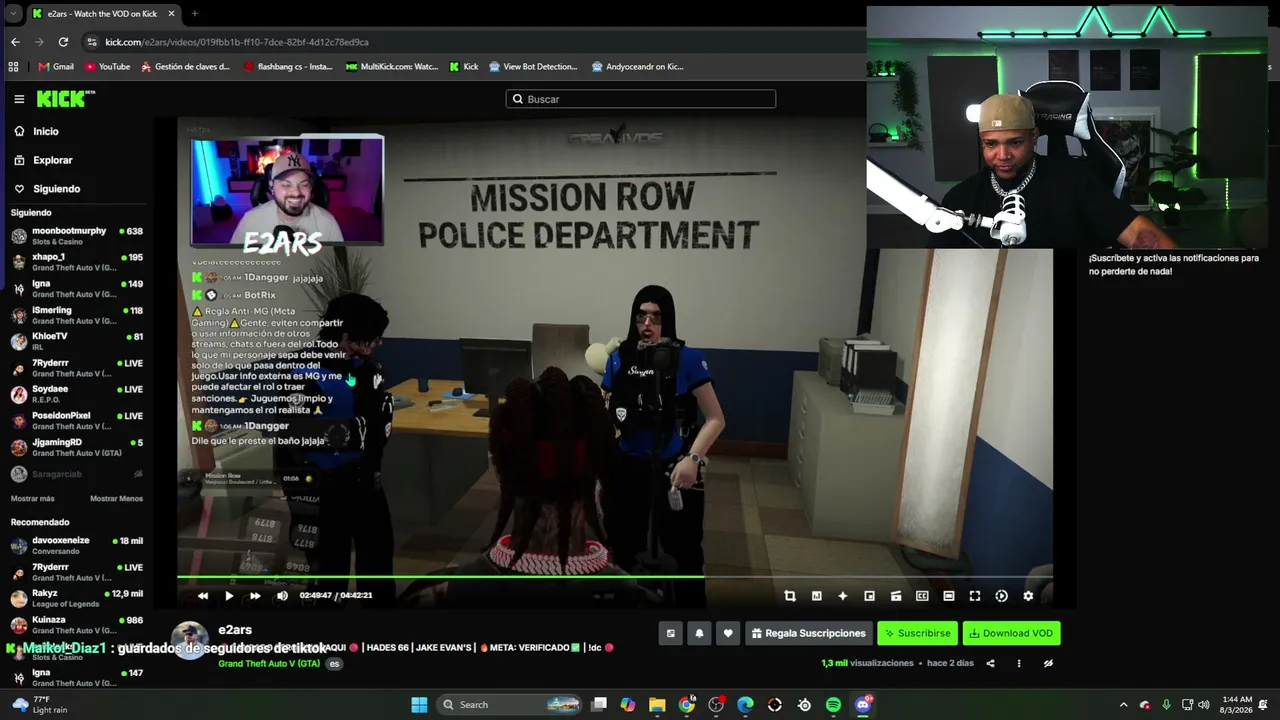Rewind the VOD playback
1280x720 pixels.
click(203, 596)
